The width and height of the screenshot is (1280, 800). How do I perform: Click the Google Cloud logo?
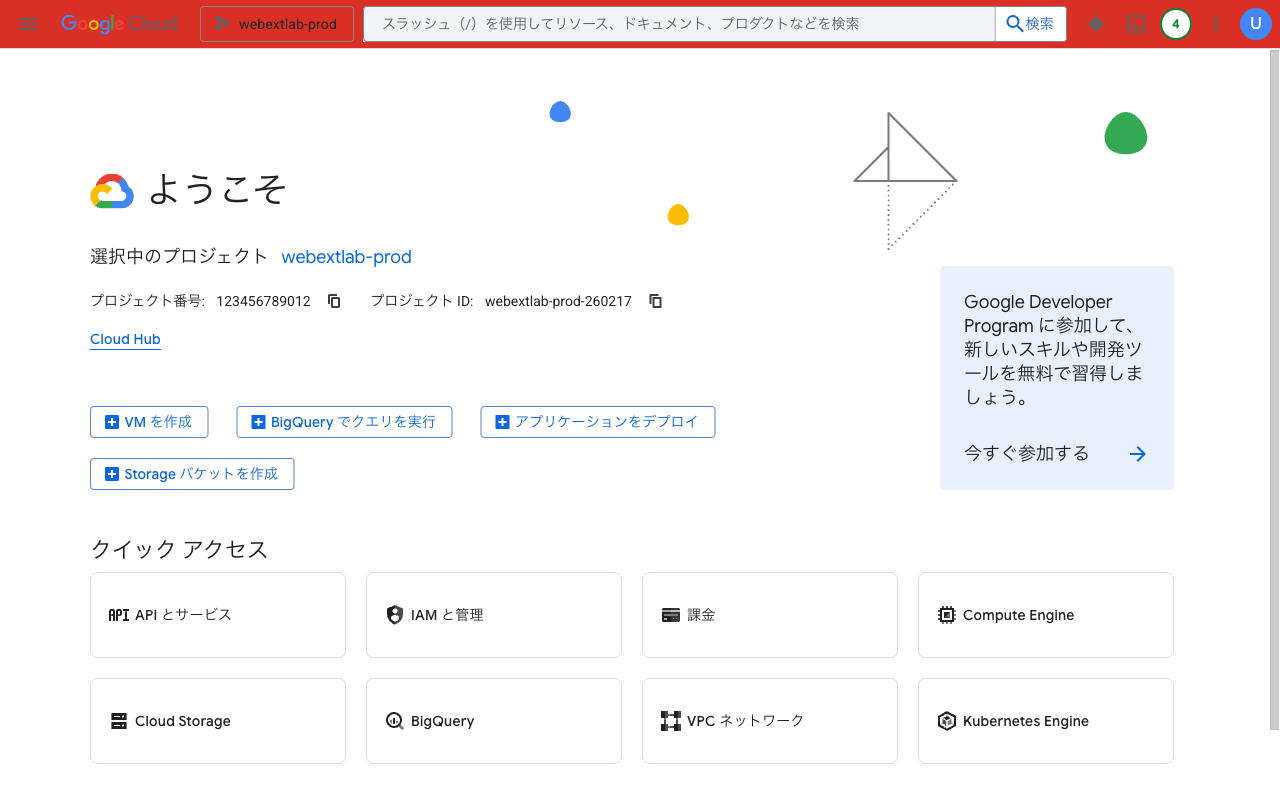(x=119, y=24)
